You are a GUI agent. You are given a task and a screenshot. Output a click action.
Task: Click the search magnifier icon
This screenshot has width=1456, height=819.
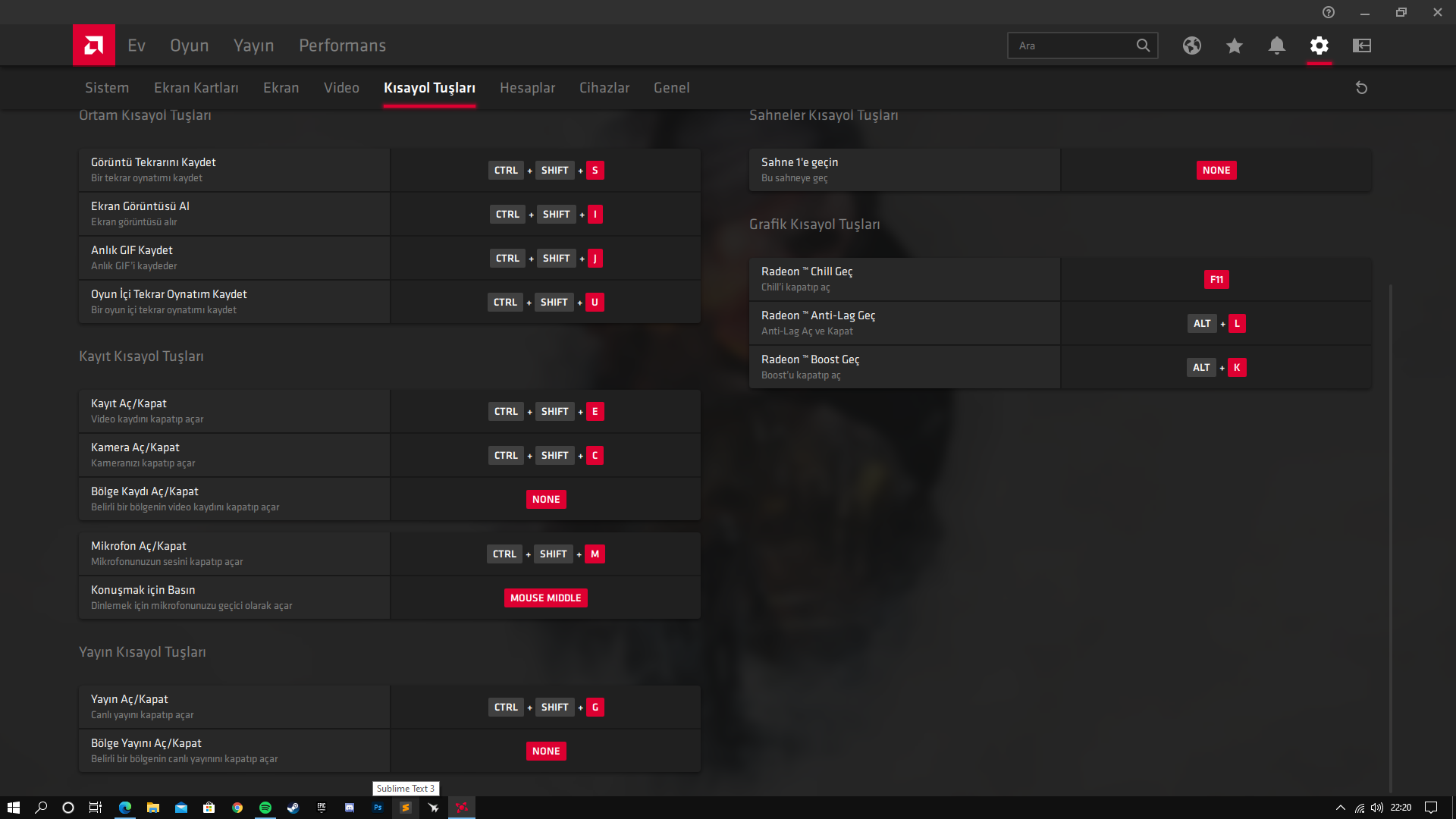(1143, 45)
